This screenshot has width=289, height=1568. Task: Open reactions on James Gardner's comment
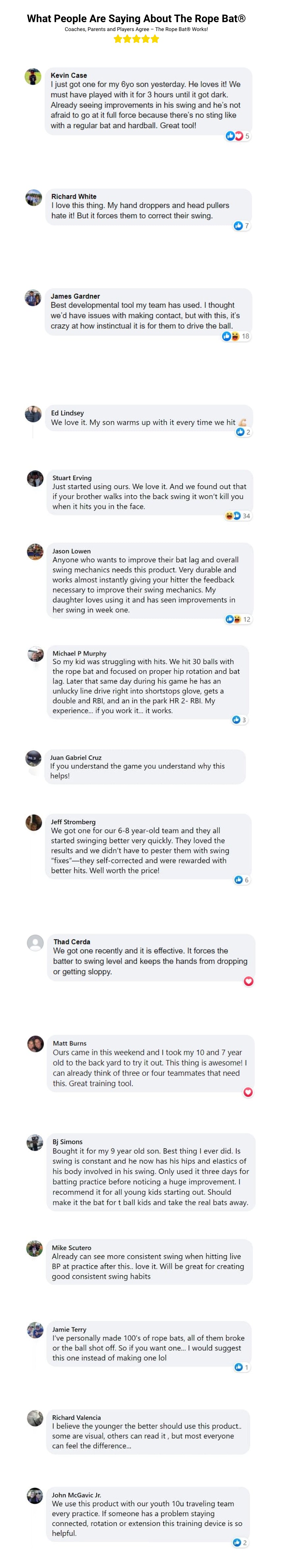coord(231,336)
